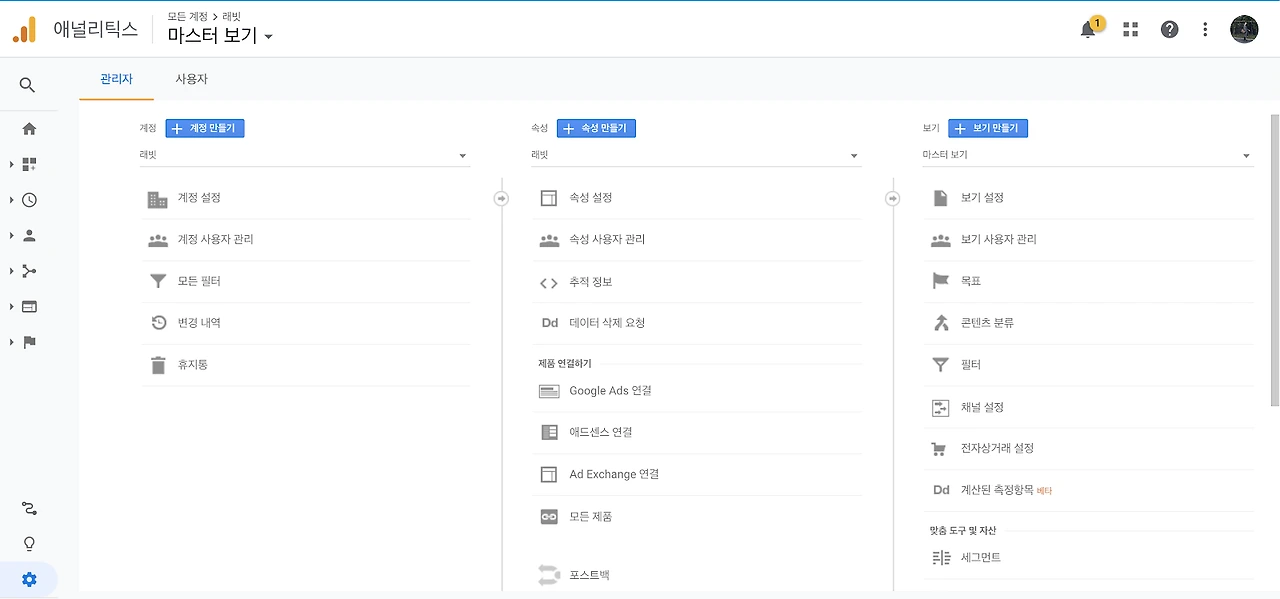Click the arrow between property and view columns
This screenshot has width=1280, height=599.
point(893,199)
